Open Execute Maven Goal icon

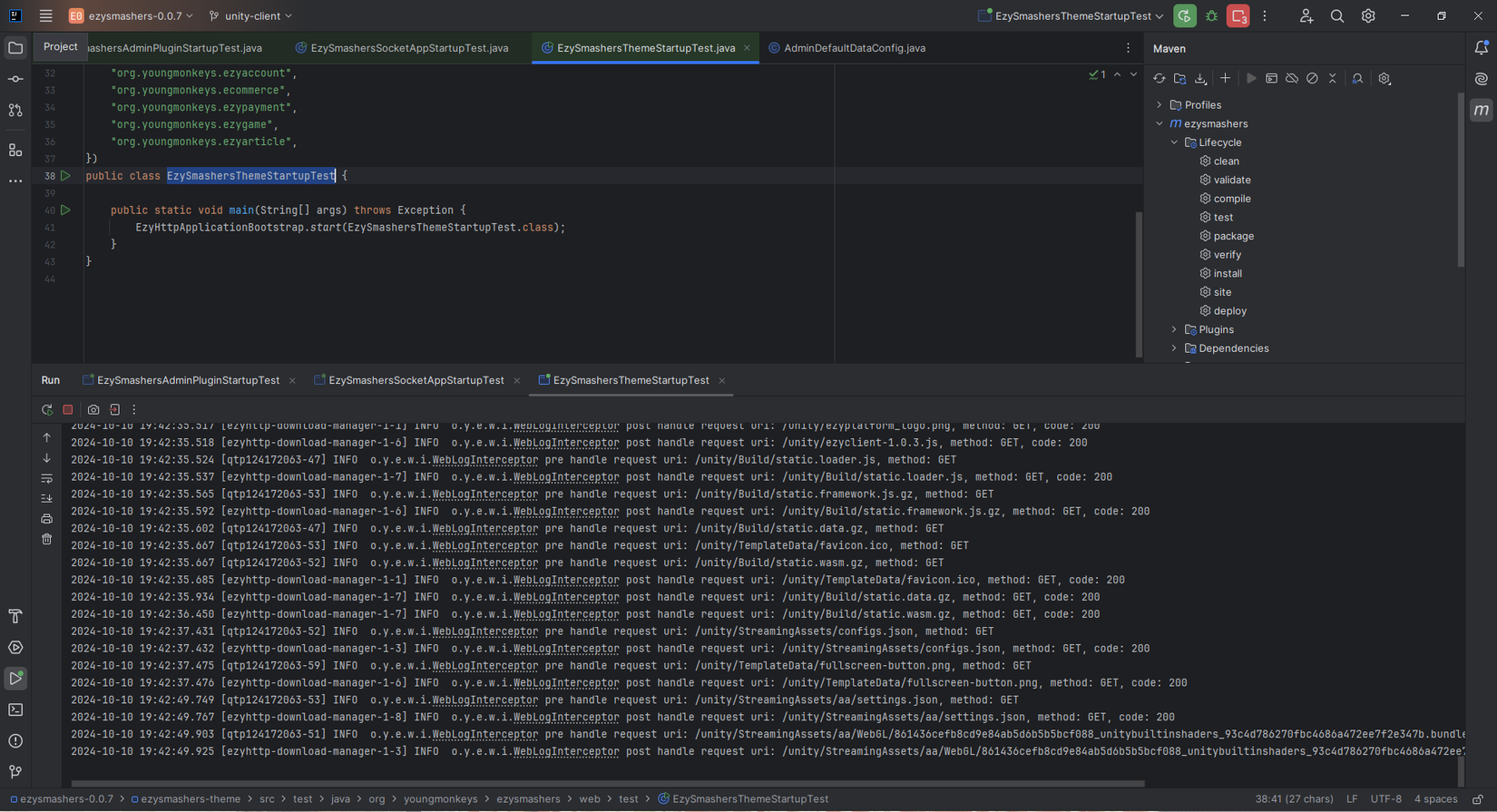1271,79
